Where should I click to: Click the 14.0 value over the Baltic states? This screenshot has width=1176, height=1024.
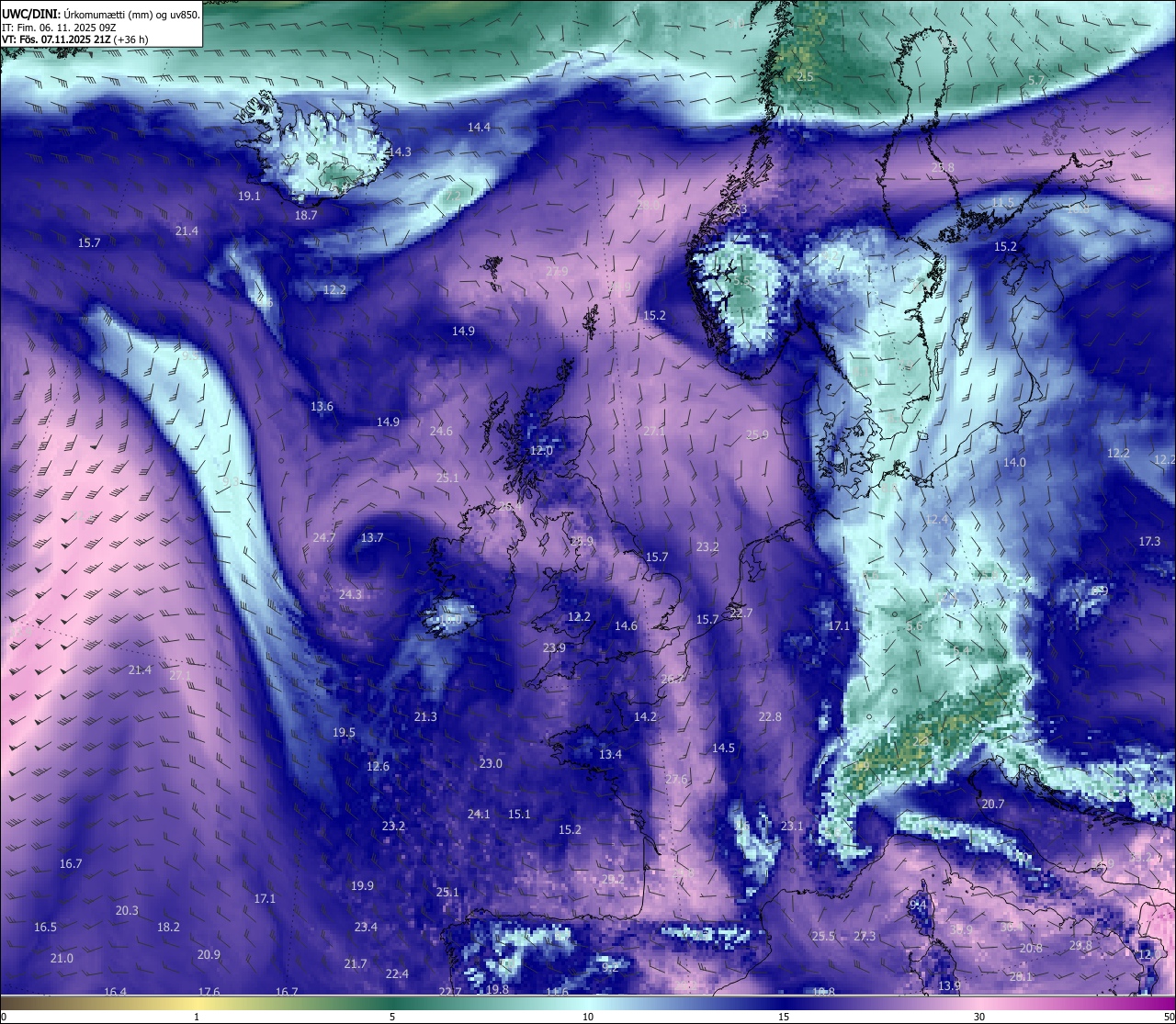(x=1014, y=462)
